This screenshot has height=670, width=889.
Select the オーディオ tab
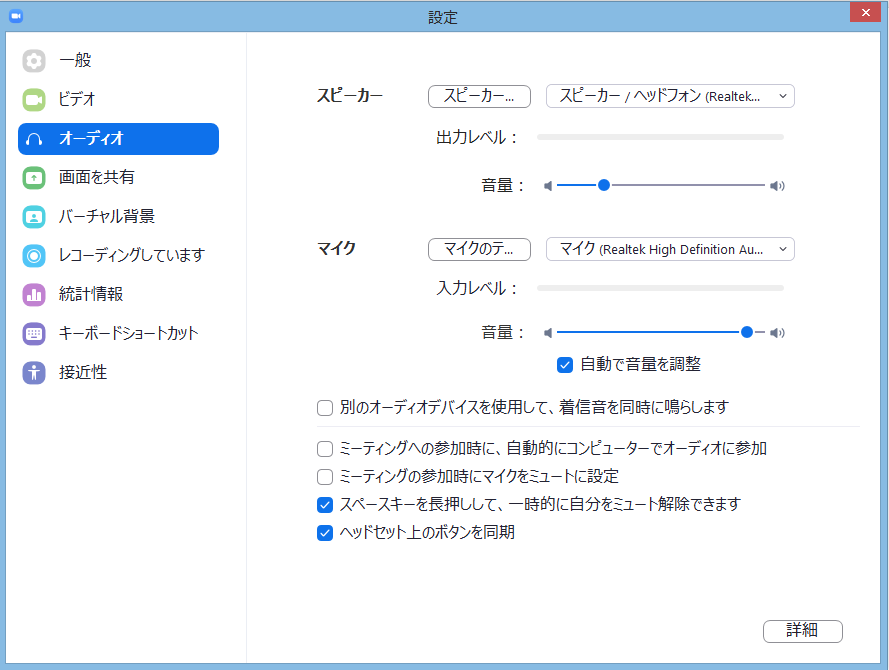[x=118, y=139]
